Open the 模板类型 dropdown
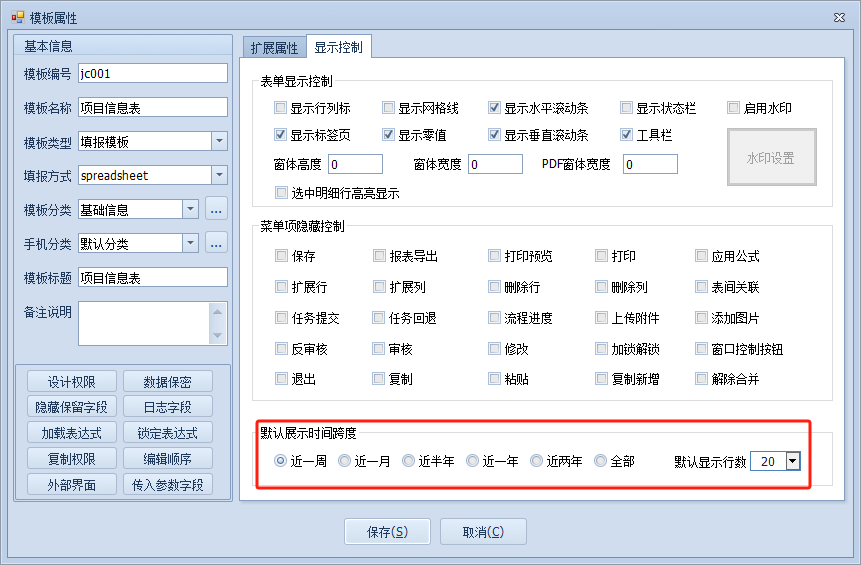Viewport: 861px width, 565px height. (219, 141)
